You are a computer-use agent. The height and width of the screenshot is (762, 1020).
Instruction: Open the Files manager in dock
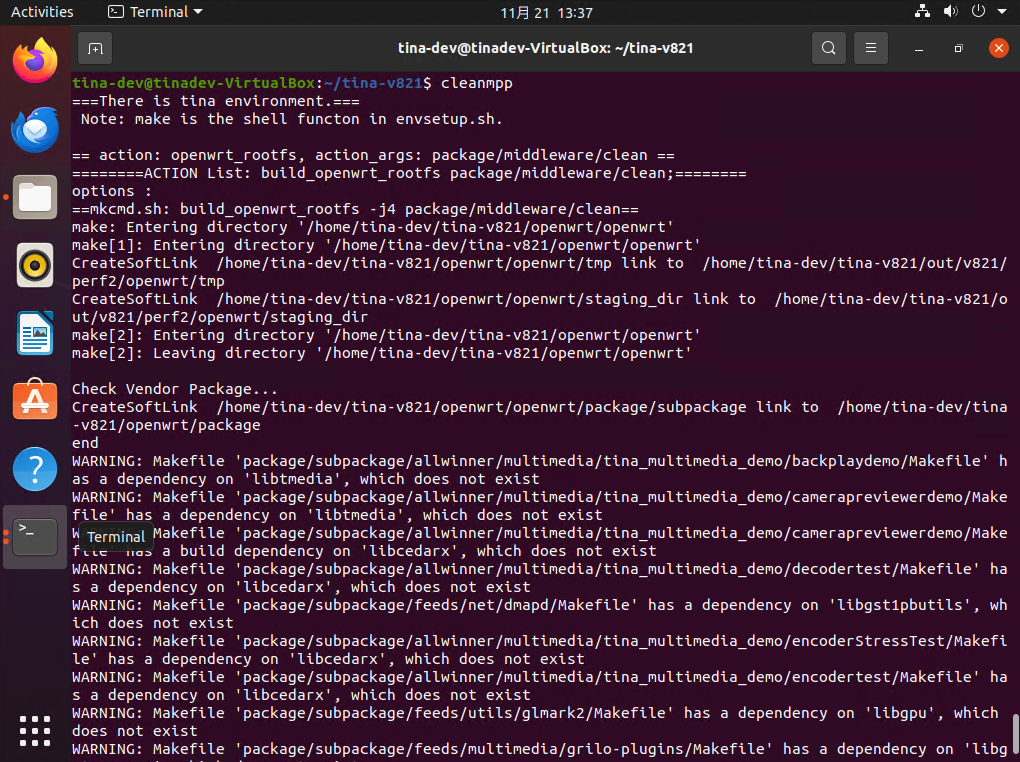click(35, 197)
